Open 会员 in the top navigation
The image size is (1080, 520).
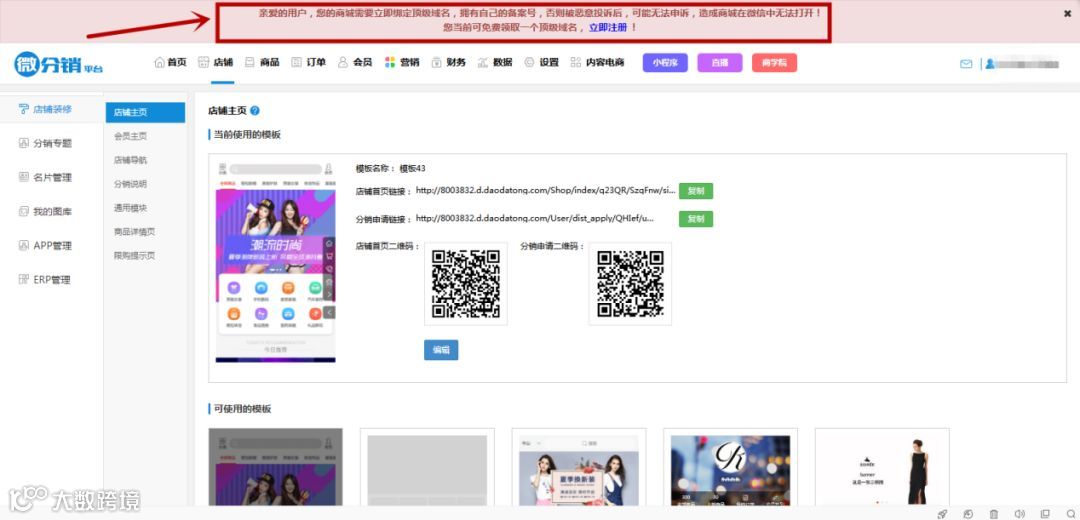click(355, 62)
